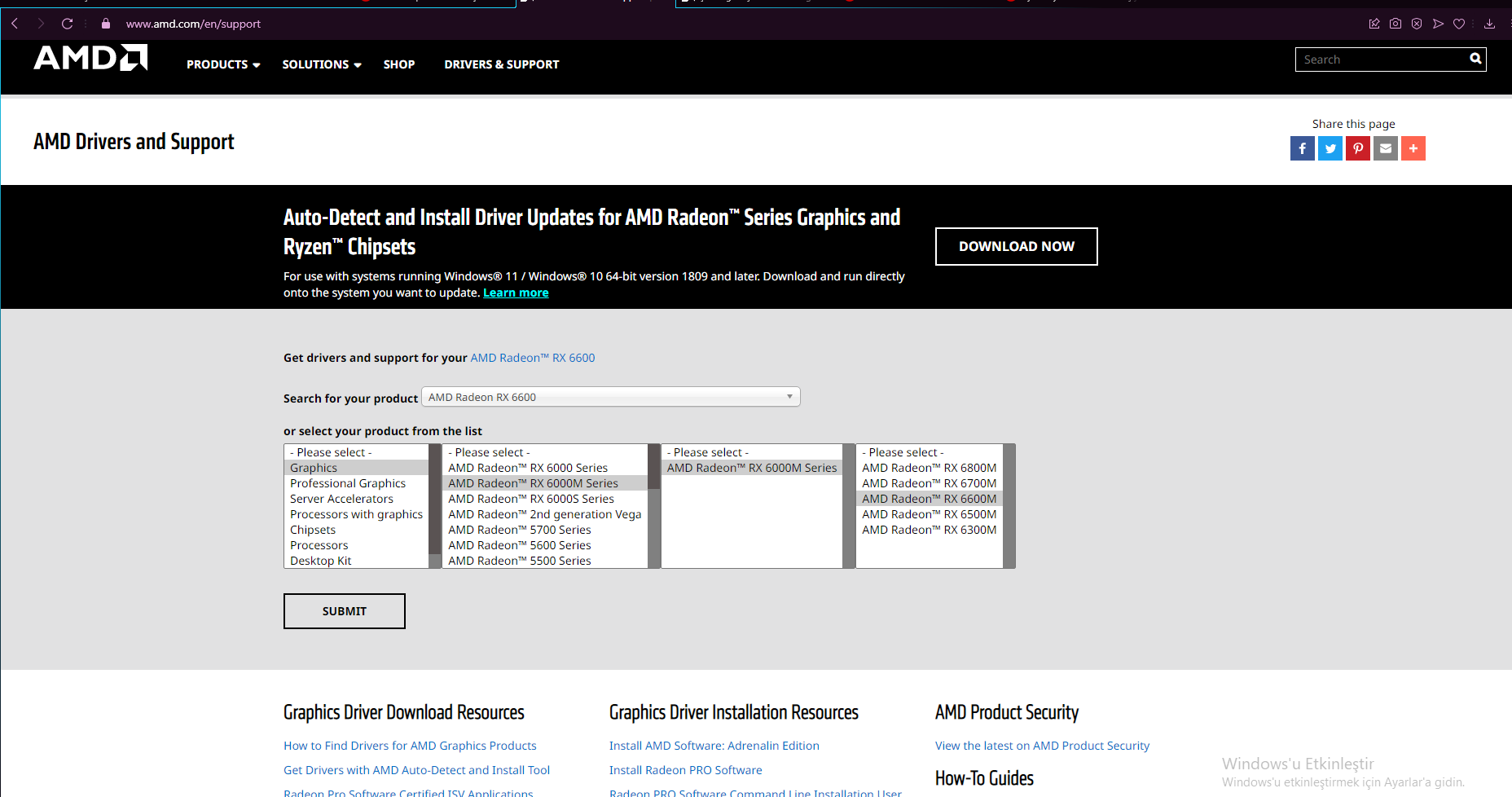Open the Learn more link

click(x=516, y=293)
